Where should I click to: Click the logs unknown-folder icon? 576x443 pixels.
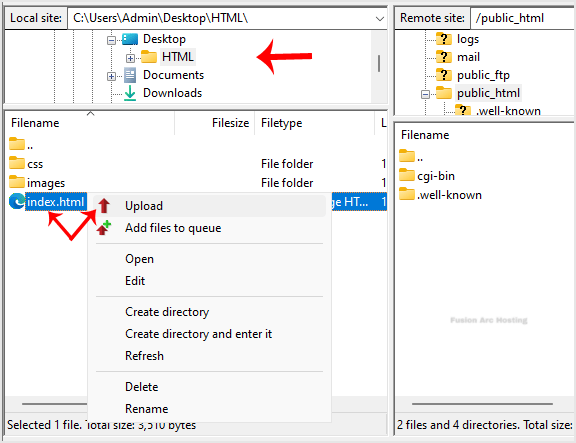pyautogui.click(x=444, y=39)
